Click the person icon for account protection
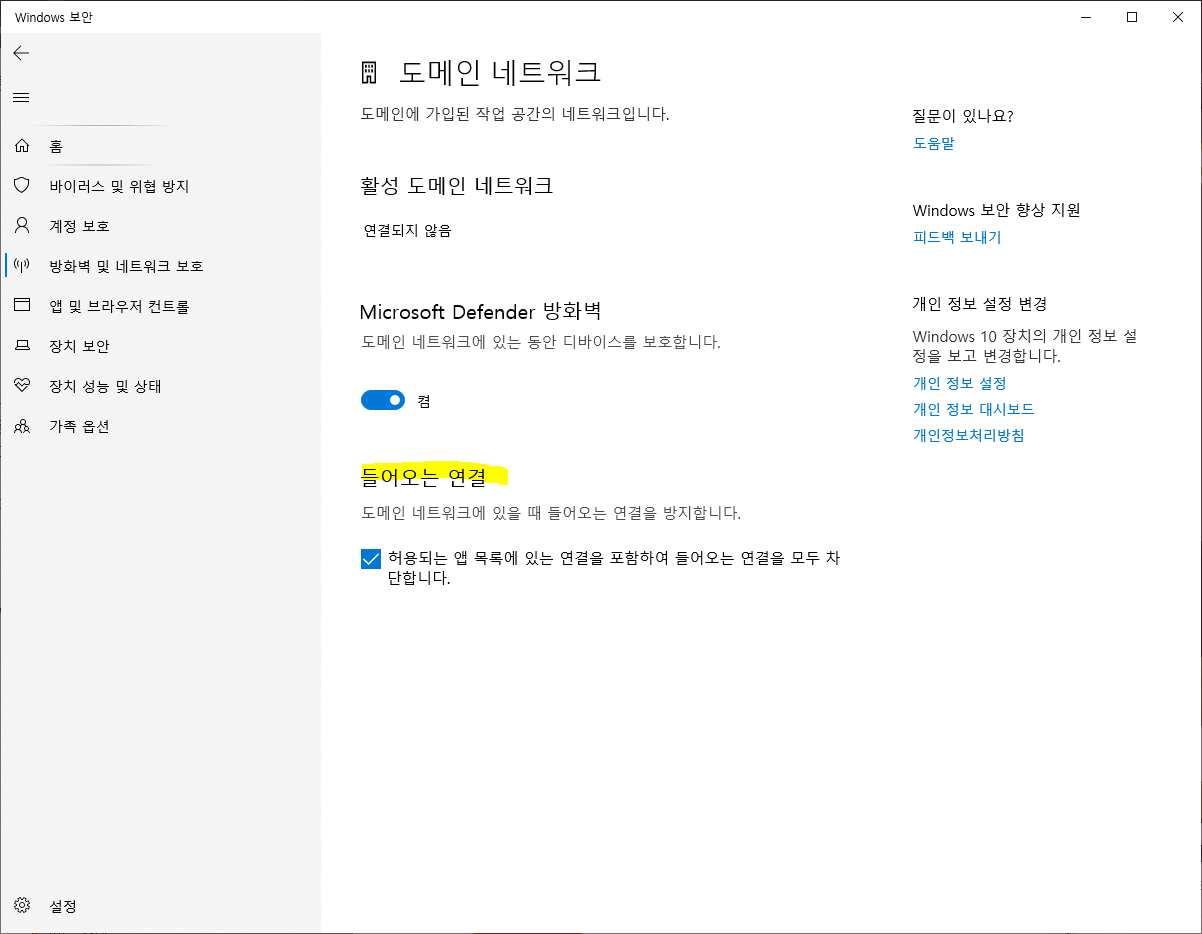The width and height of the screenshot is (1202, 934). pyautogui.click(x=22, y=226)
